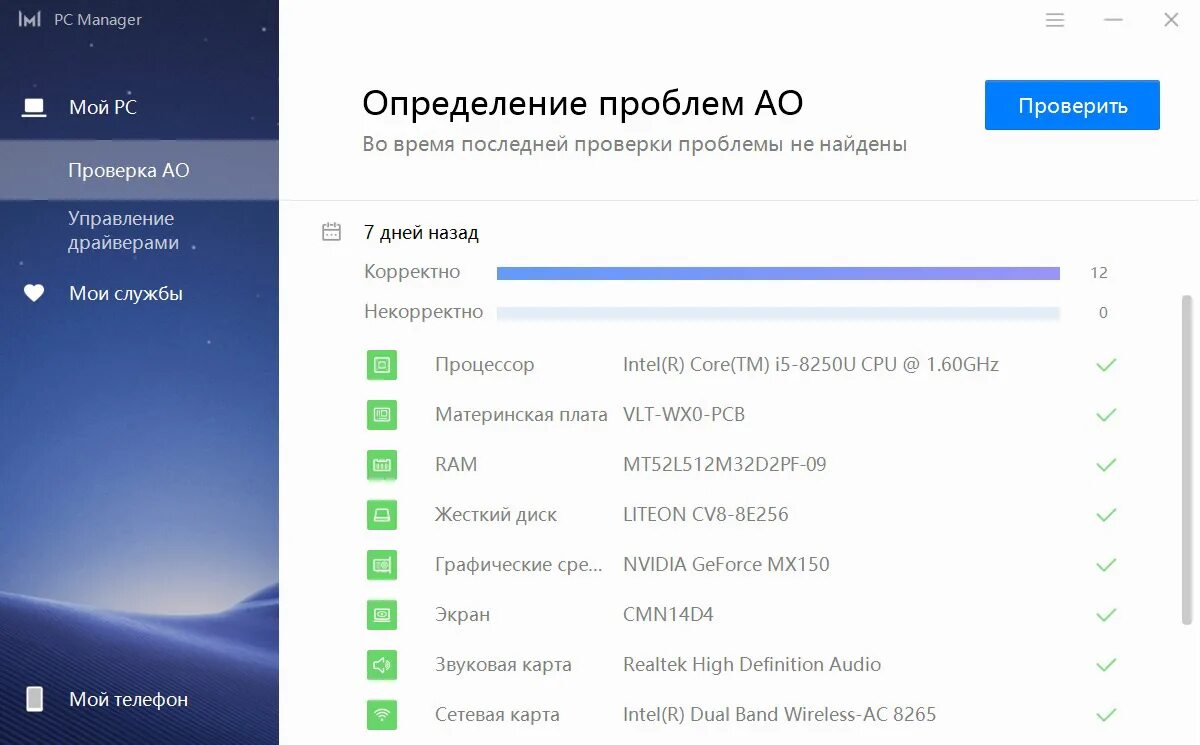1200x745 pixels.
Task: Click the Звуковая карта speaker icon
Action: click(382, 665)
